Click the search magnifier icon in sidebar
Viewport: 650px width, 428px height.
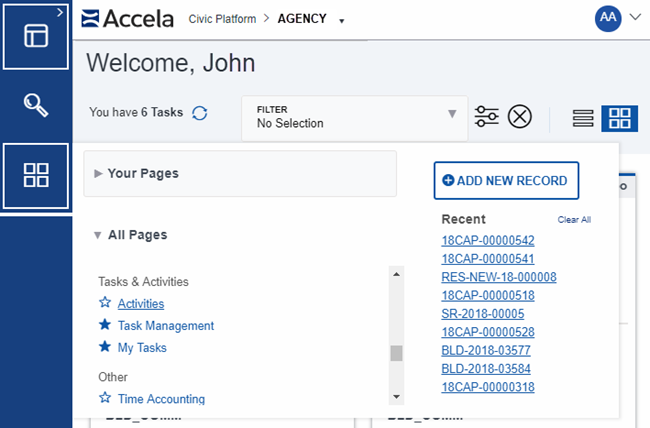pos(36,105)
